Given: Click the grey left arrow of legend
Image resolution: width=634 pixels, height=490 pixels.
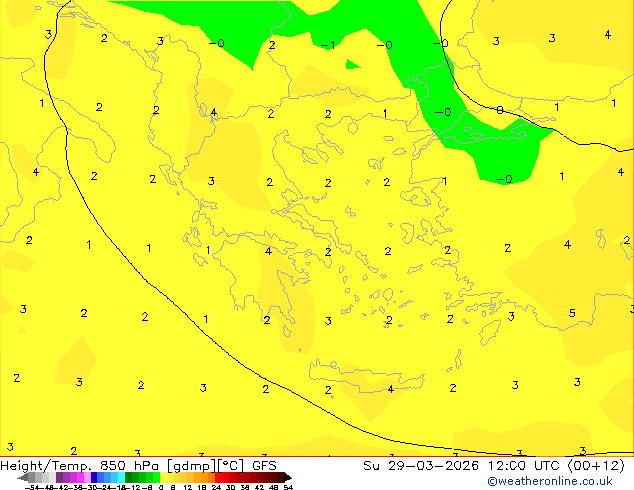Looking at the screenshot, I should tap(23, 477).
